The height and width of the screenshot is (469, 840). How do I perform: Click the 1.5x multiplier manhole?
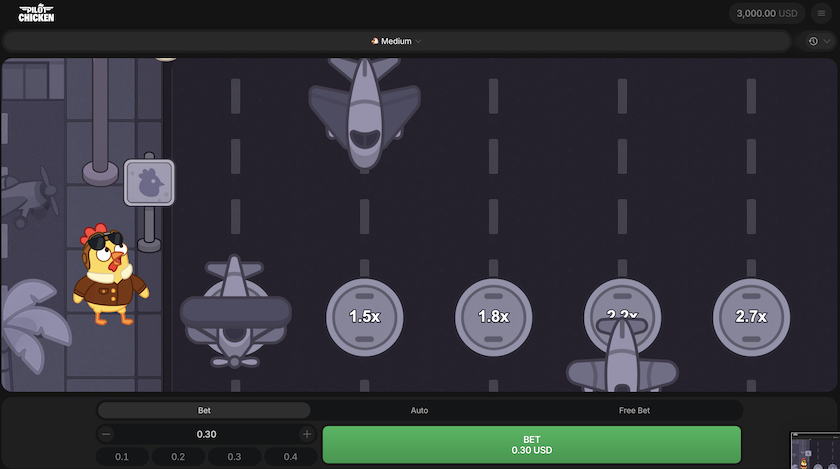point(365,317)
